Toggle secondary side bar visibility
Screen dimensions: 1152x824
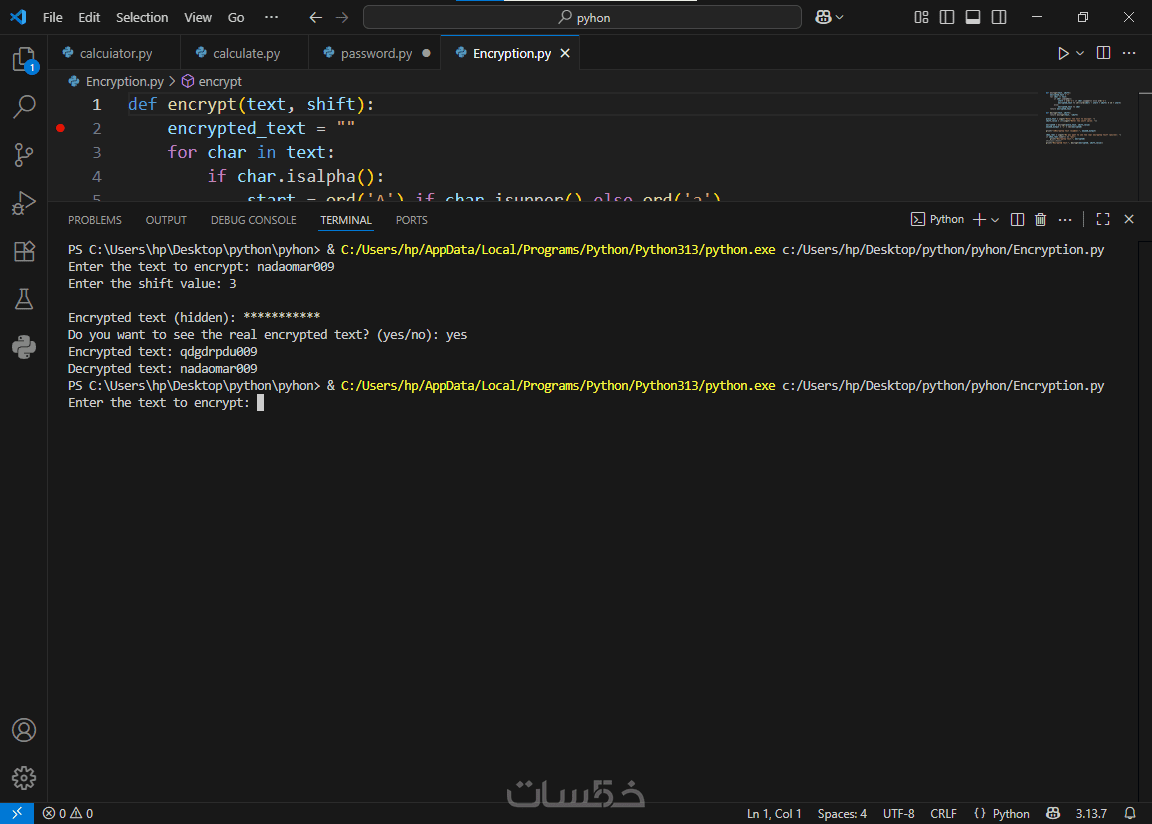click(x=999, y=17)
